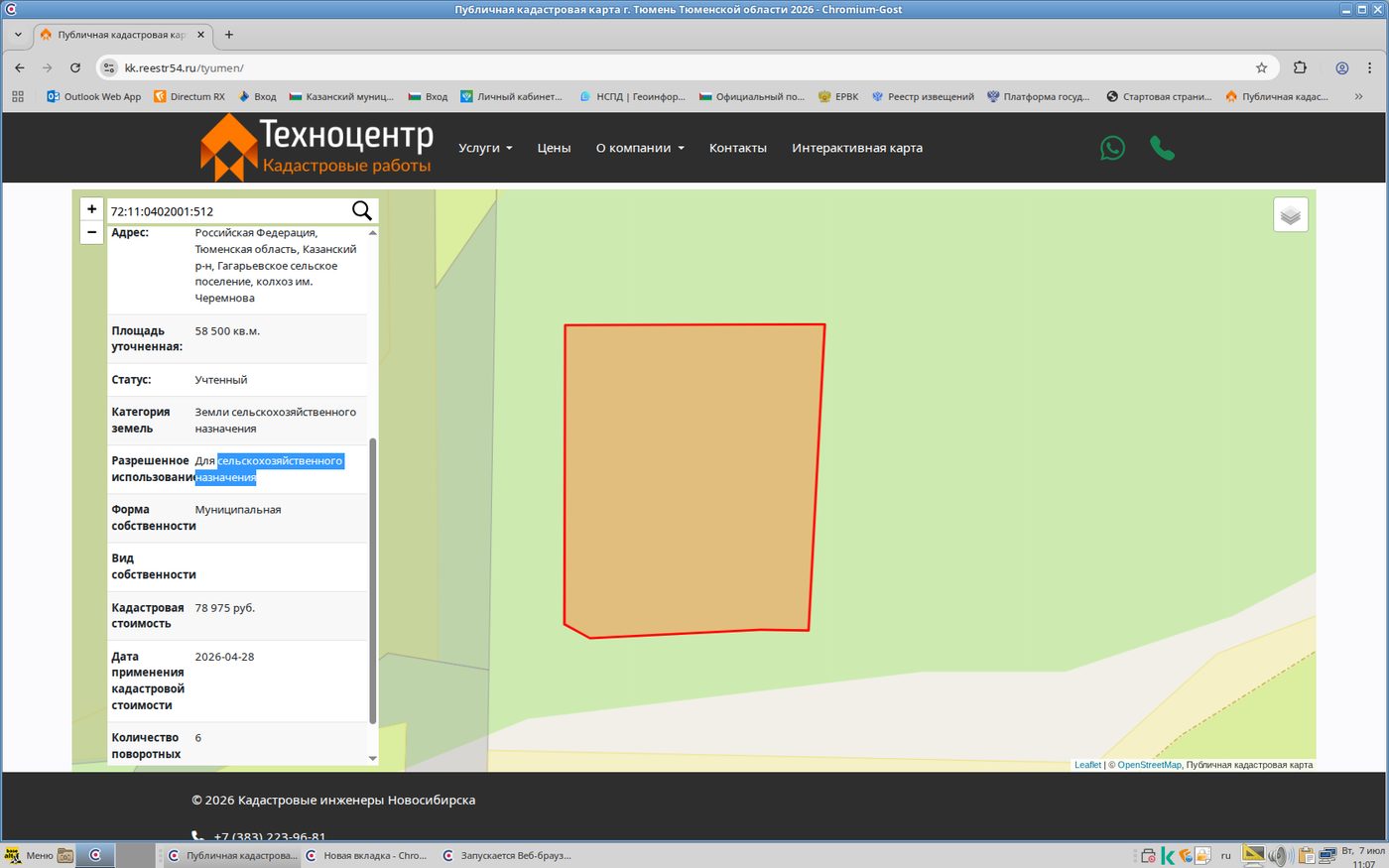Click the magnifier search icon for cadastral number
The width and height of the screenshot is (1389, 868).
(362, 210)
